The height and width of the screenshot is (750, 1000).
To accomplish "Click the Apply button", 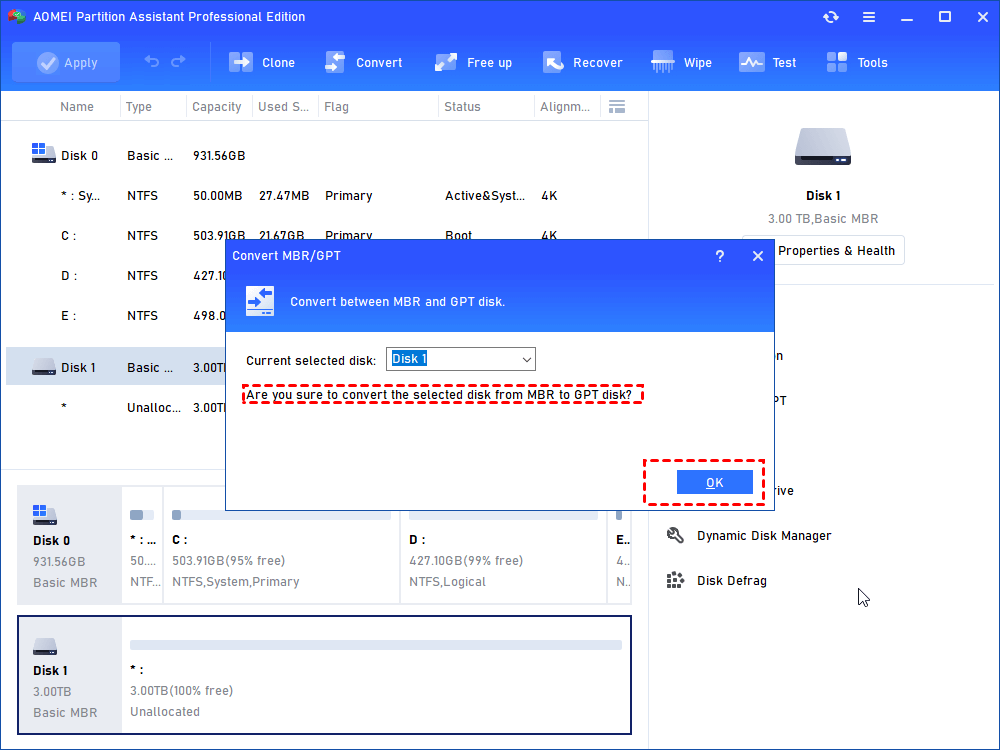I will [66, 62].
